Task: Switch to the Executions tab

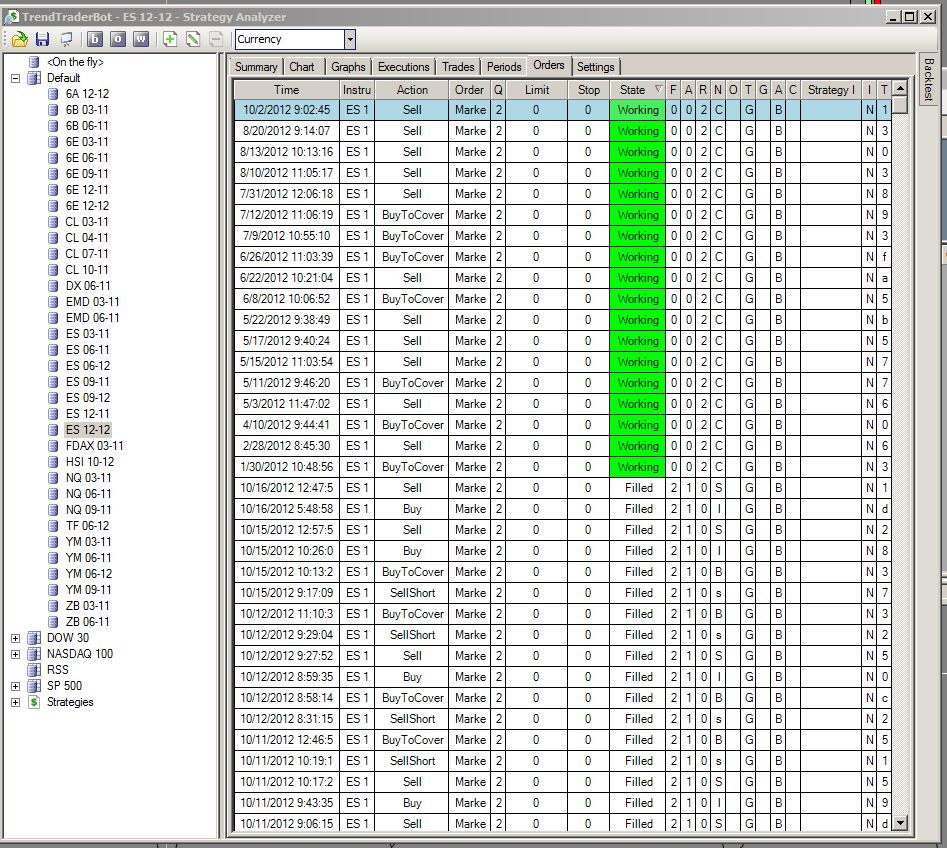Action: pyautogui.click(x=403, y=66)
